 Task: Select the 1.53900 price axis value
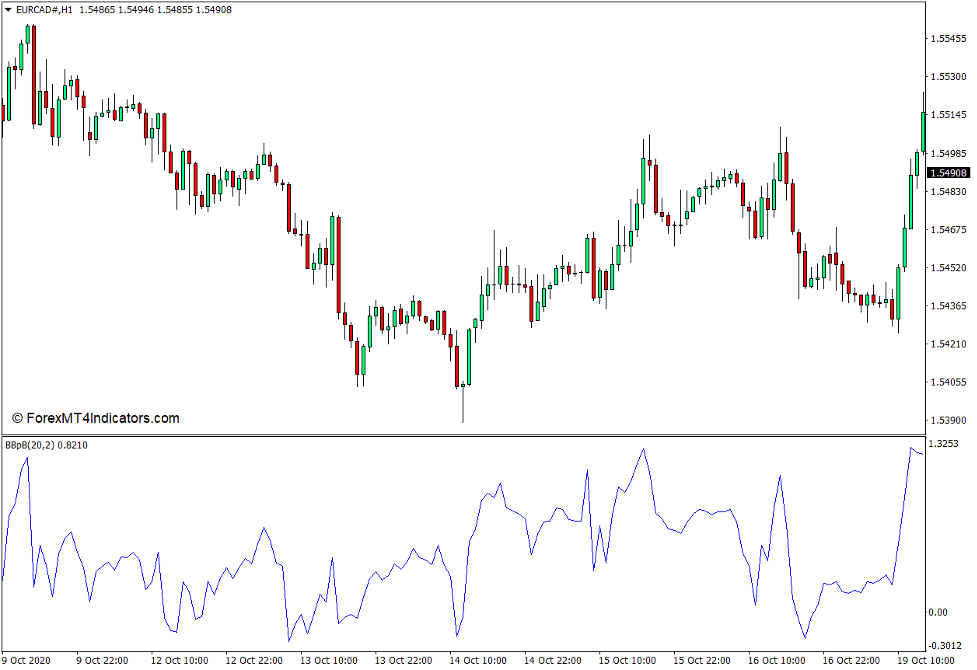[x=948, y=420]
